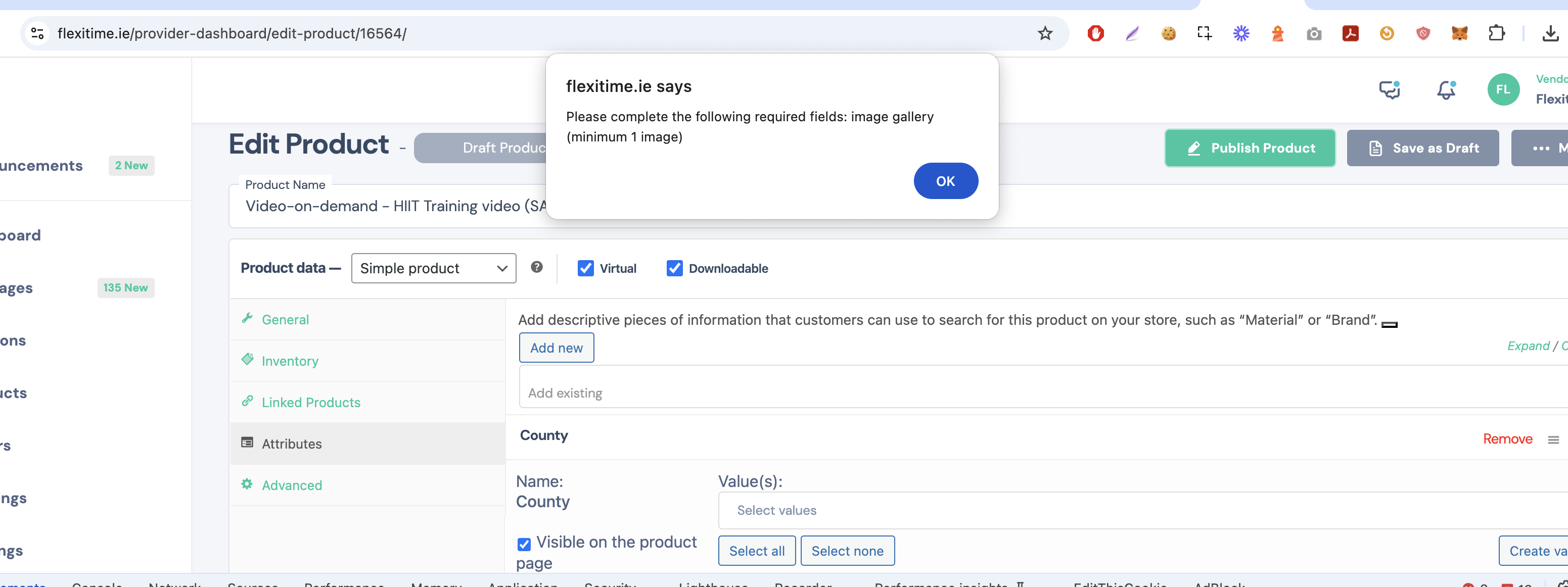Click the product type help question icon
This screenshot has height=587, width=1568.
[536, 267]
